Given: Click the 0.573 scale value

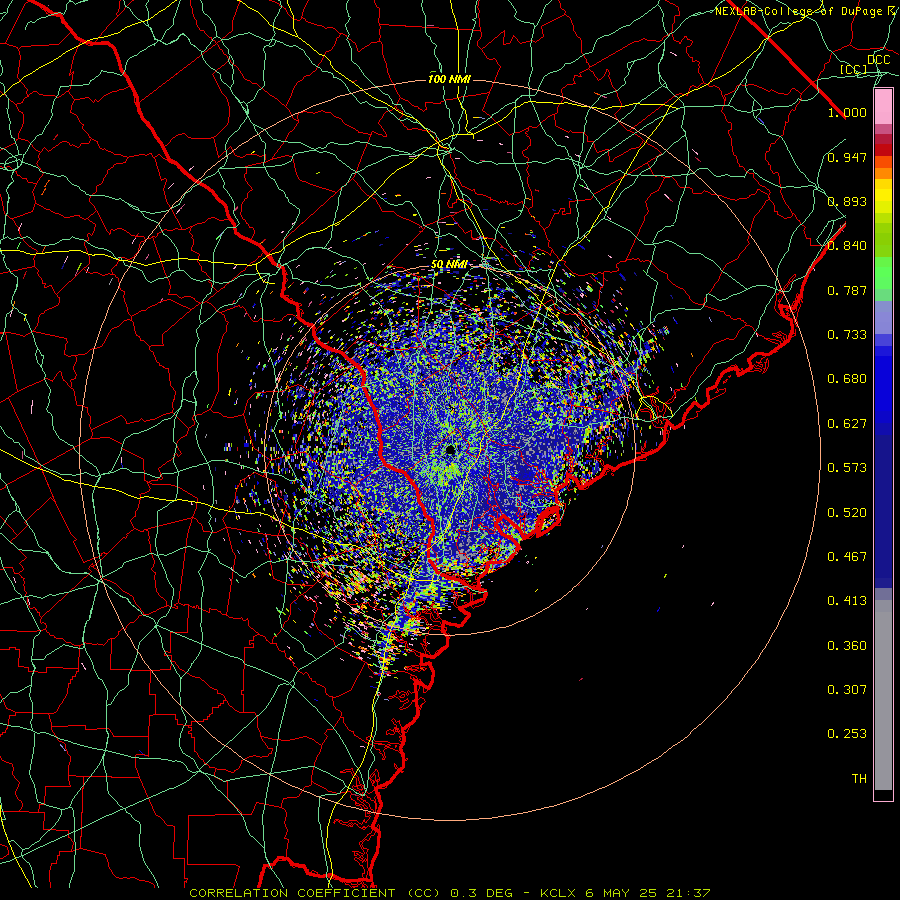Looking at the screenshot, I should (x=847, y=468).
